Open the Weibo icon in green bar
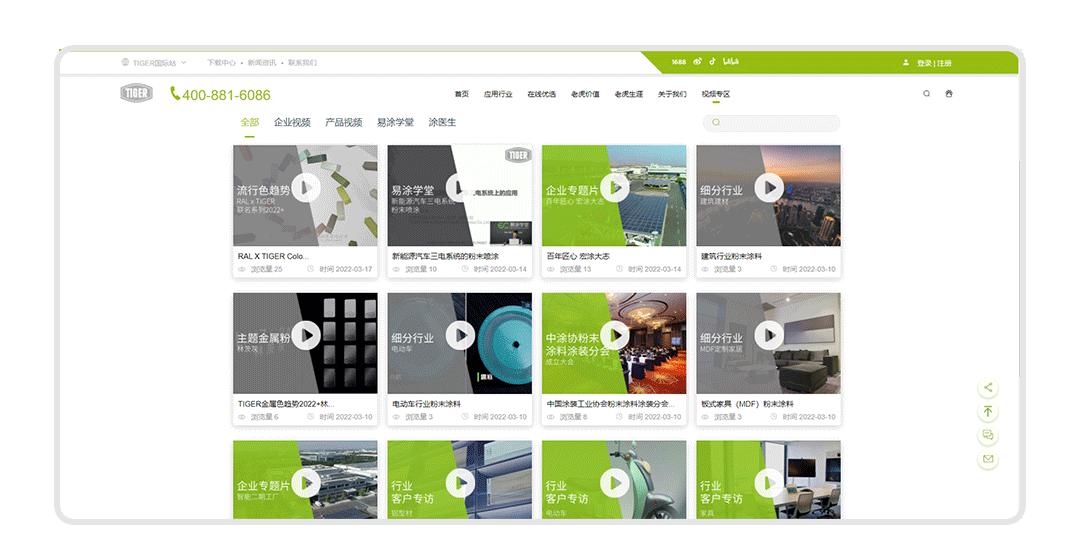This screenshot has height=559, width=1080. point(698,62)
